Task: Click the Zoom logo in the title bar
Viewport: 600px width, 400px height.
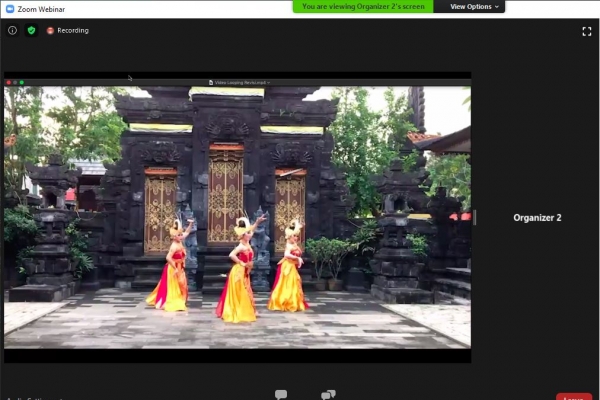Action: point(9,7)
